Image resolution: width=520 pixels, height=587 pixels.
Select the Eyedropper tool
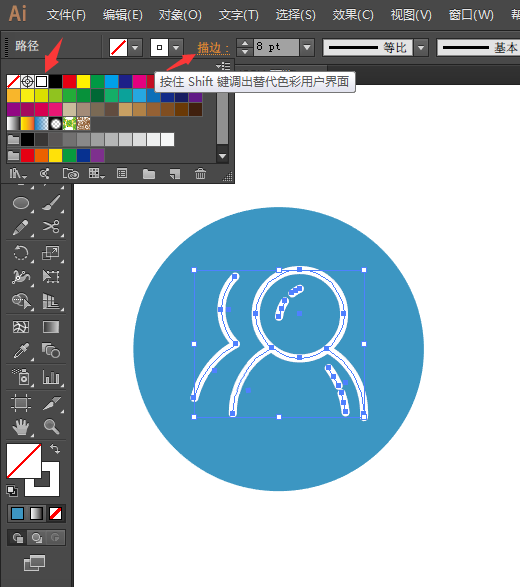click(21, 351)
